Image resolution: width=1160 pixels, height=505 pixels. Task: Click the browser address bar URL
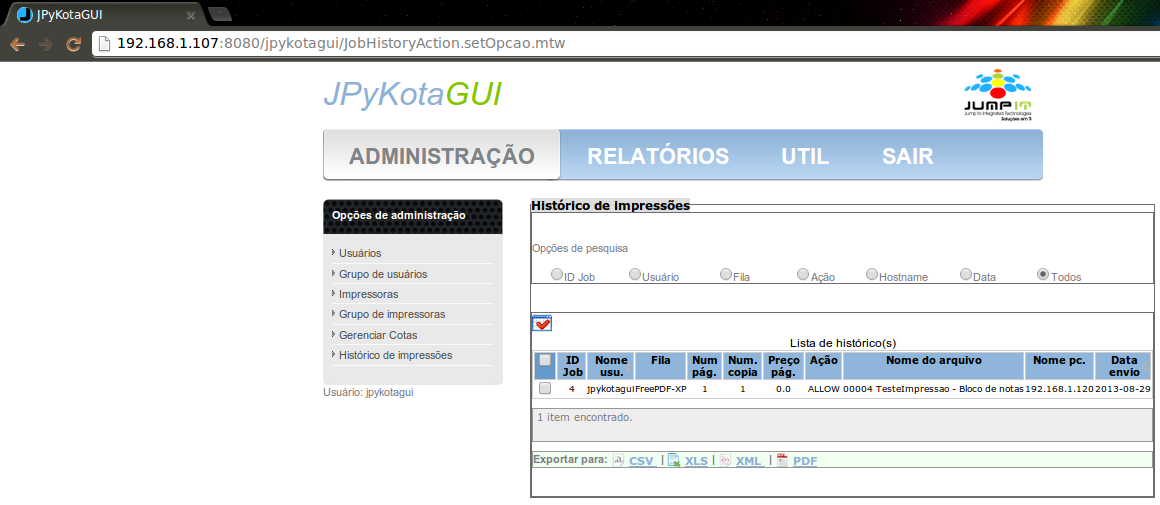pyautogui.click(x=341, y=44)
